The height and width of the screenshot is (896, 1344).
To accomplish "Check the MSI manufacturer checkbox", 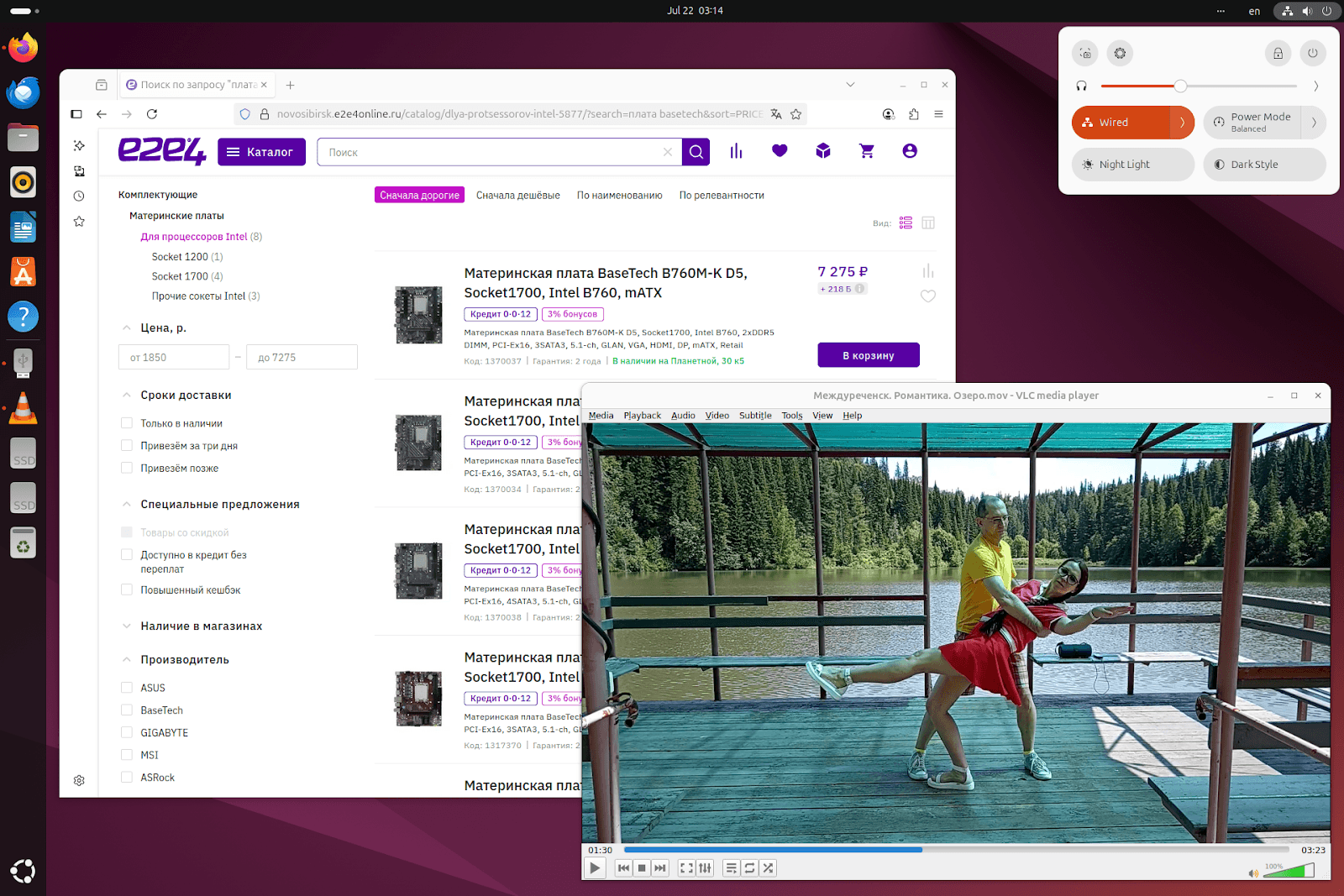I will pyautogui.click(x=127, y=755).
